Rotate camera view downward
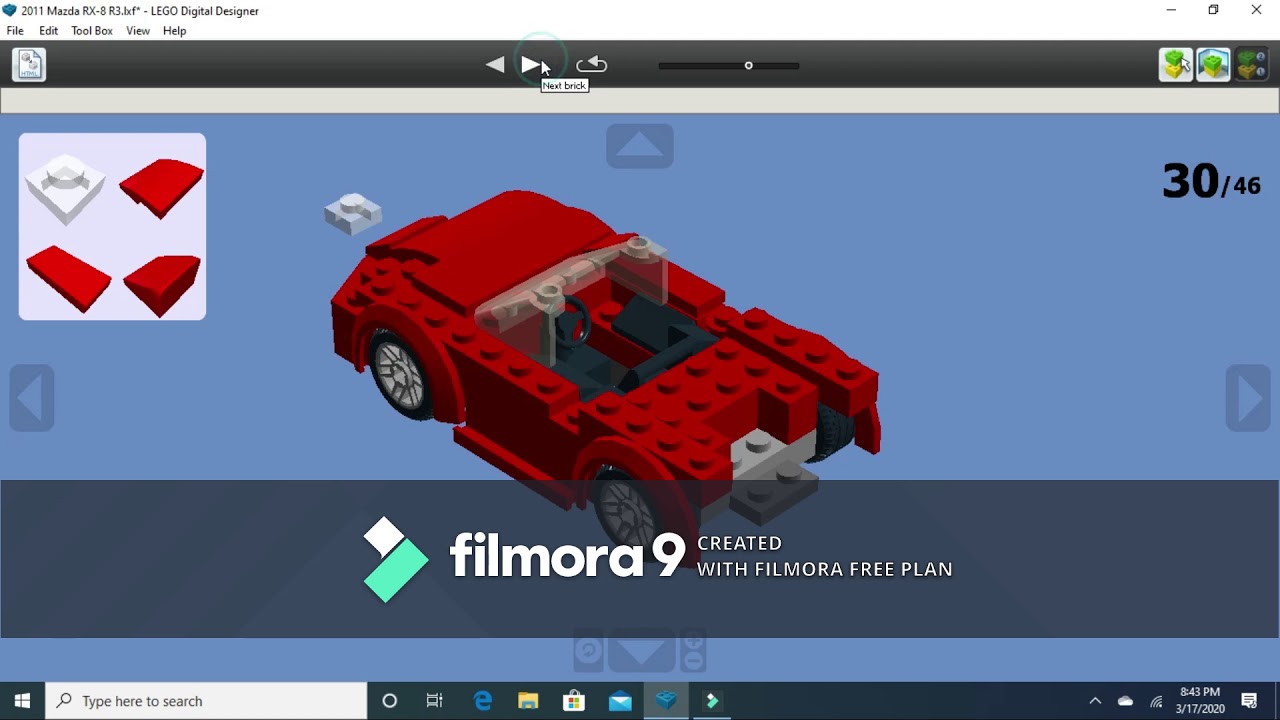Image resolution: width=1280 pixels, height=720 pixels. (641, 653)
